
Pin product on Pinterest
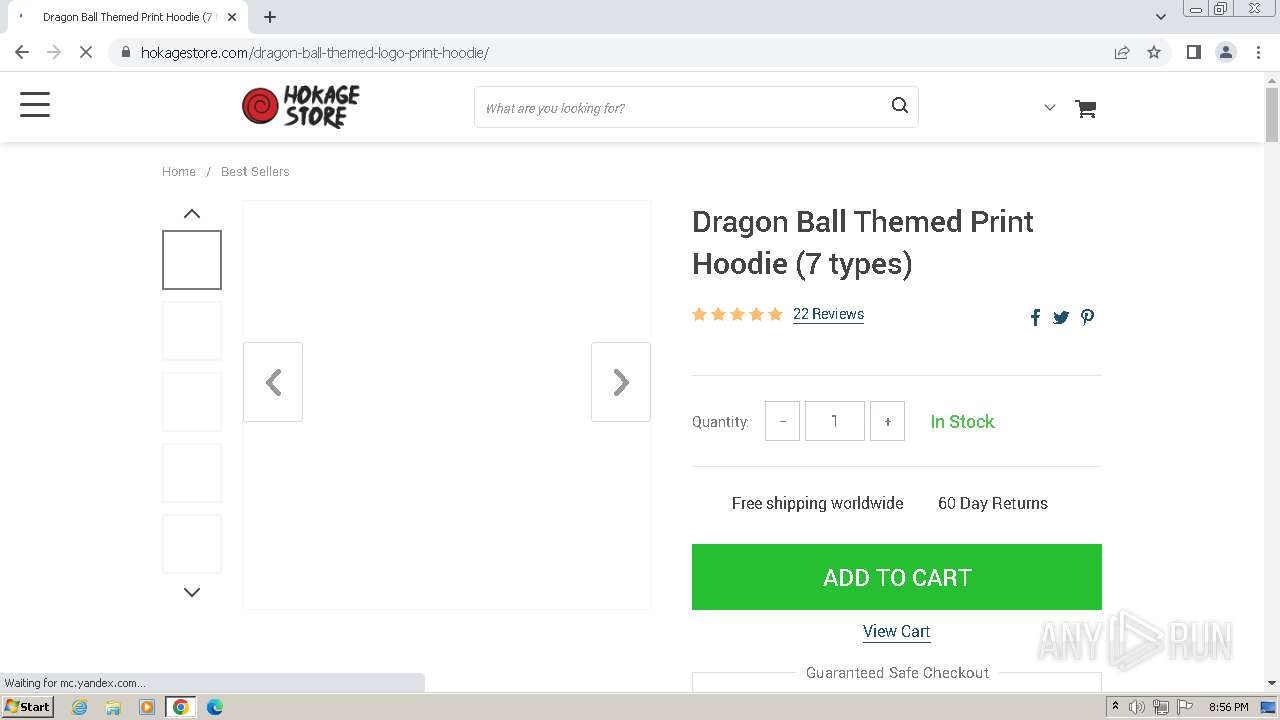[1087, 317]
